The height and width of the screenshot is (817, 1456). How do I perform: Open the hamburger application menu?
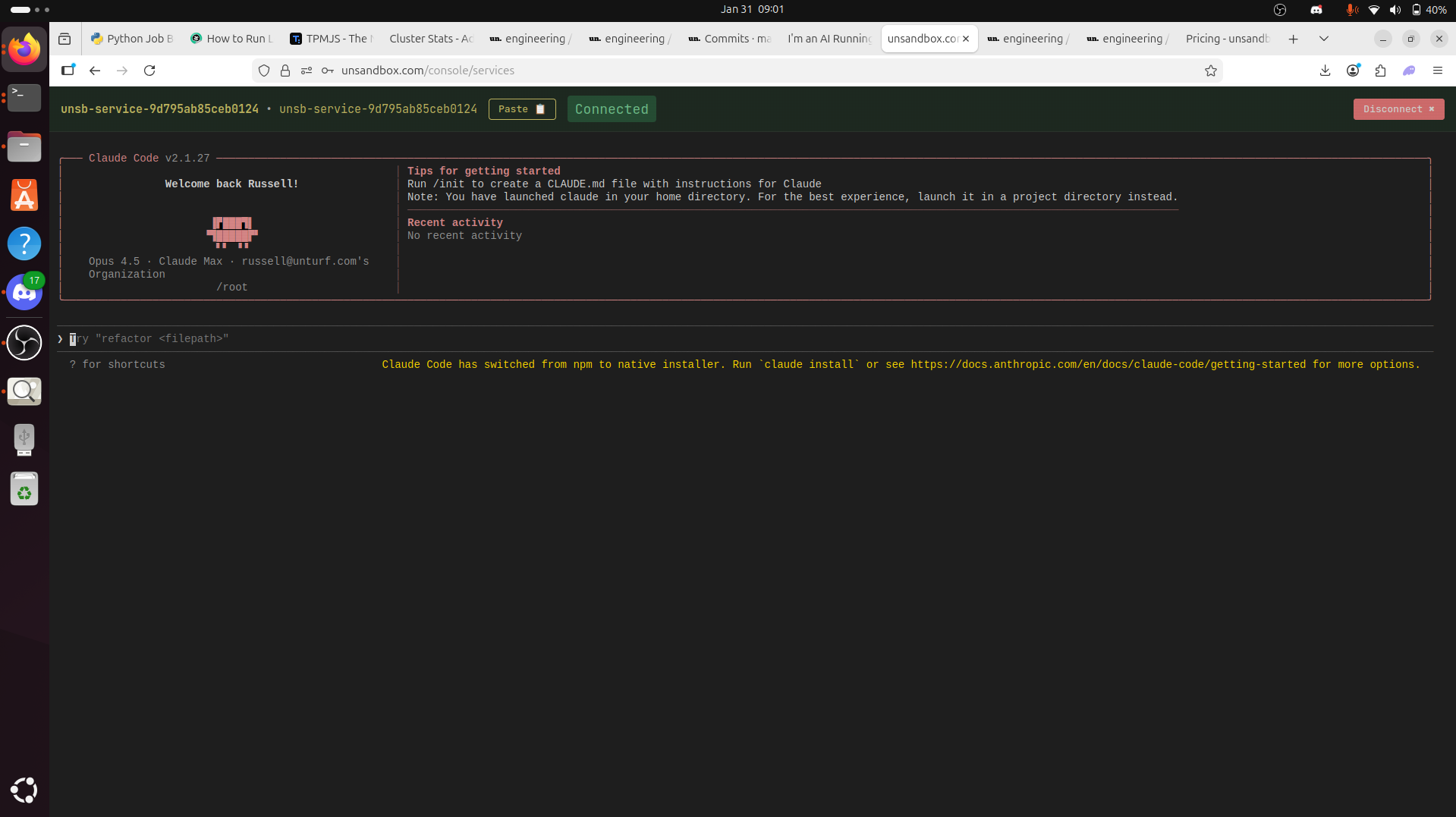click(x=1438, y=70)
